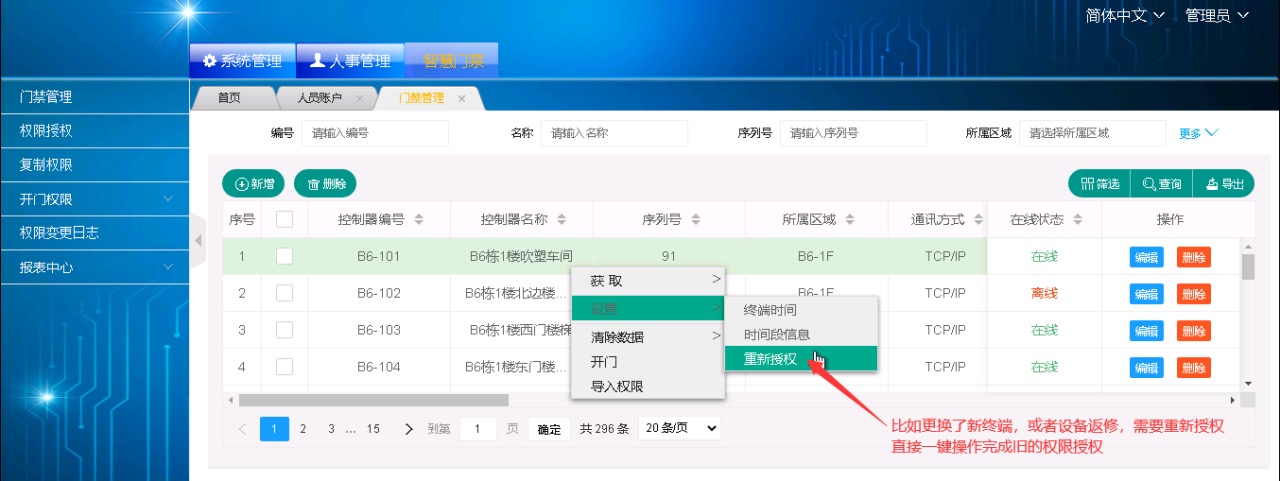Viewport: 1280px width, 481px height.
Task: Click orange 删除 for row B6-104
Action: (1194, 368)
